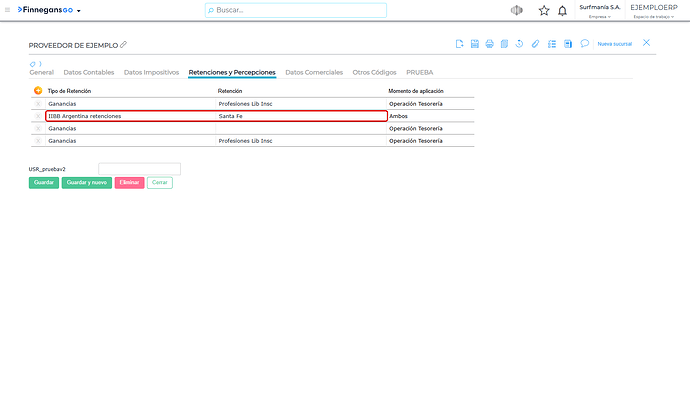Click the notes page icon in the toolbar

coord(568,44)
